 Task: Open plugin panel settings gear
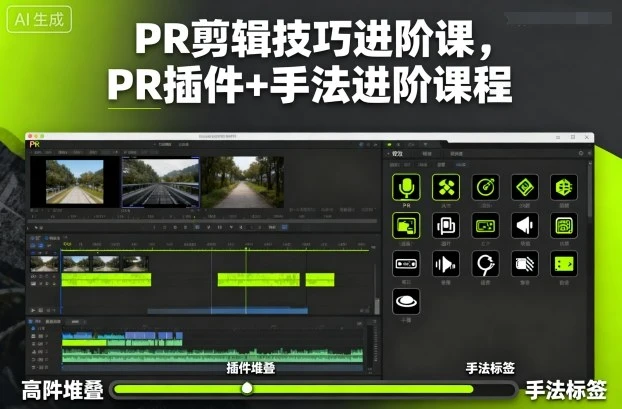point(581,153)
